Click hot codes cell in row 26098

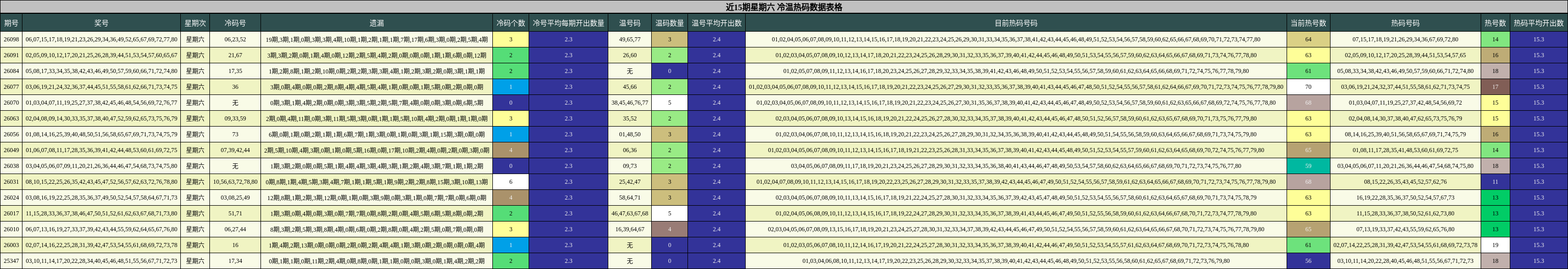click(x=1406, y=40)
